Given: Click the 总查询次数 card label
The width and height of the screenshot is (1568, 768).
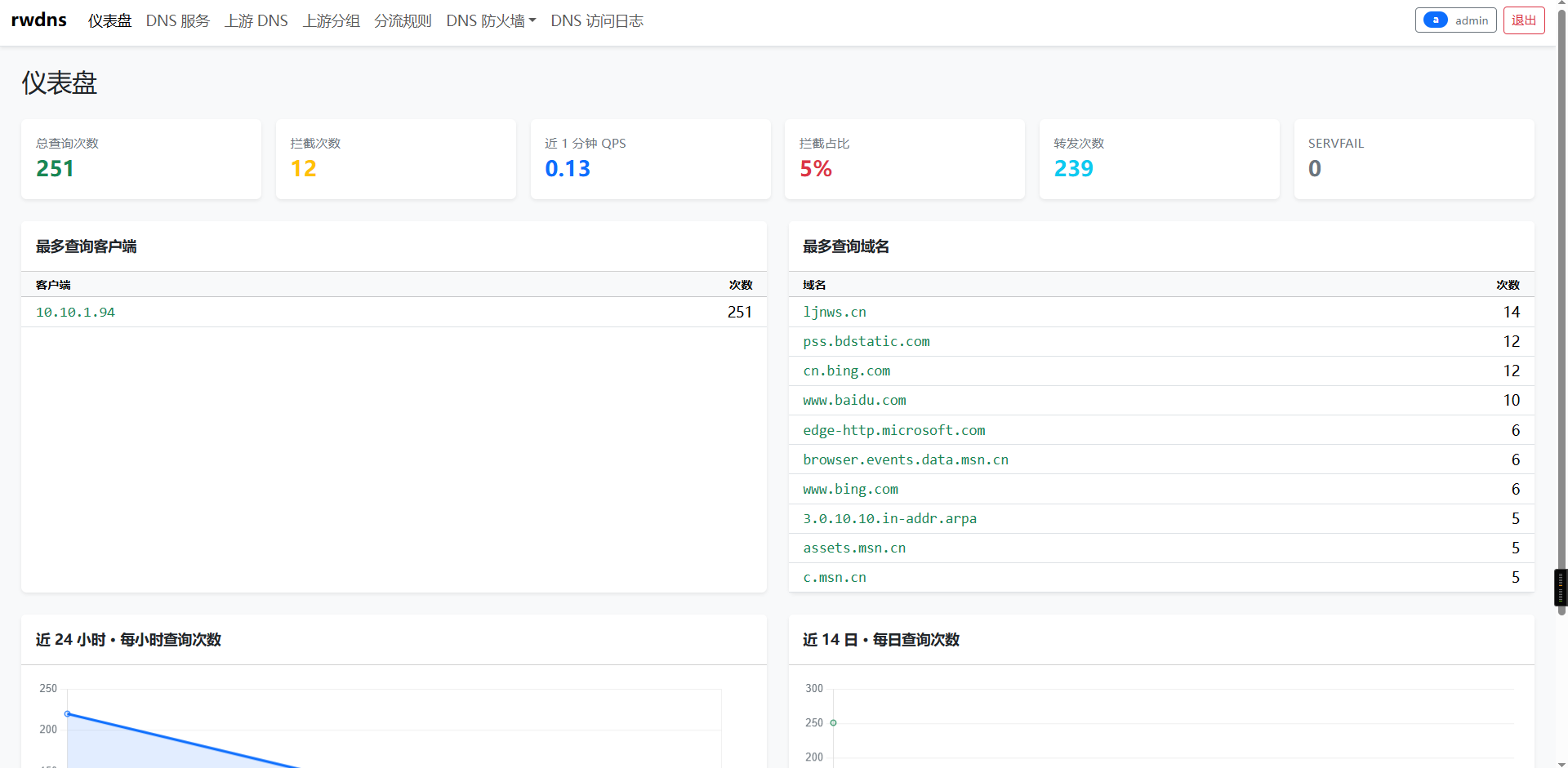Looking at the screenshot, I should (x=68, y=144).
